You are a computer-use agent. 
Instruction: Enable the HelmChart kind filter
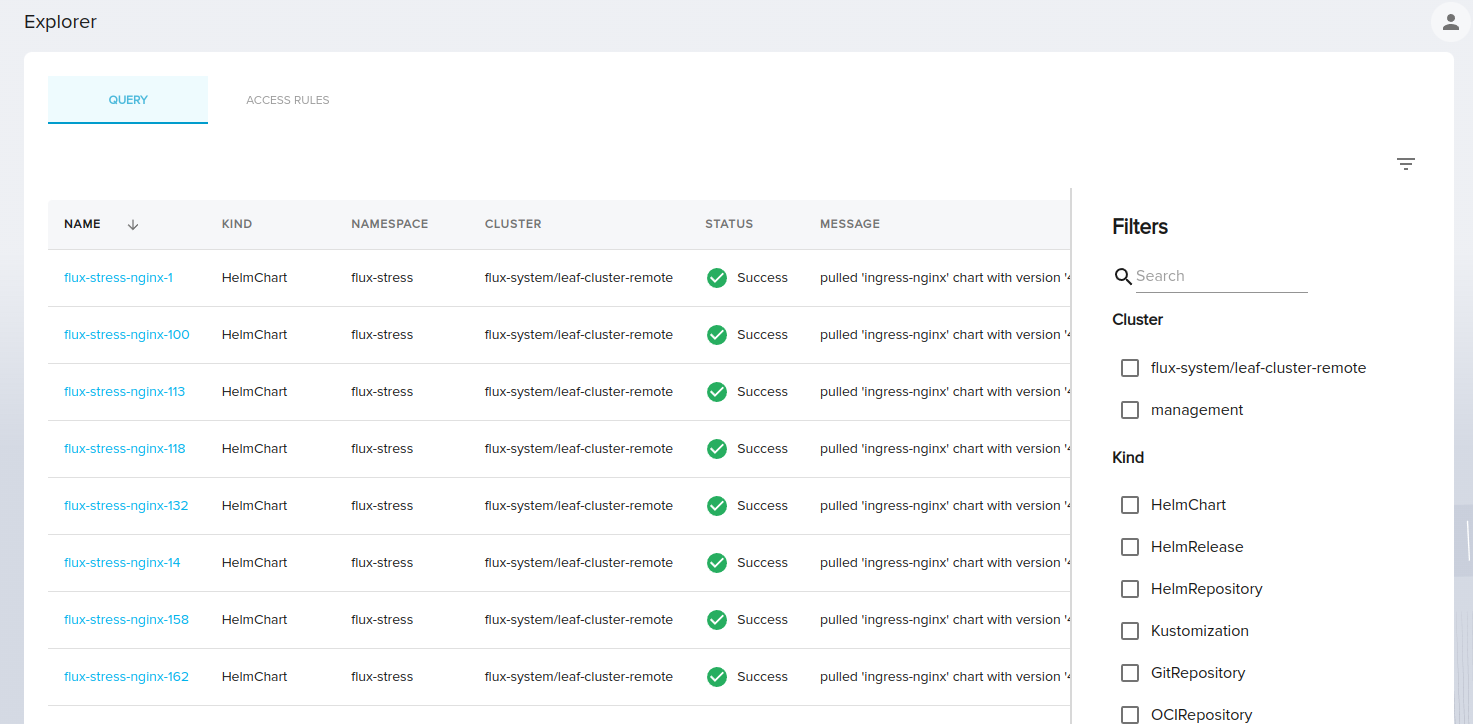[x=1130, y=505]
